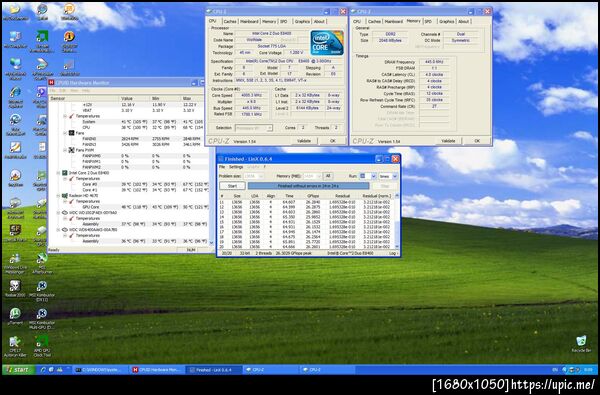The width and height of the screenshot is (600, 395).
Task: Open Graphics tab in memory-timings CPU-Z window
Action: [x=447, y=21]
